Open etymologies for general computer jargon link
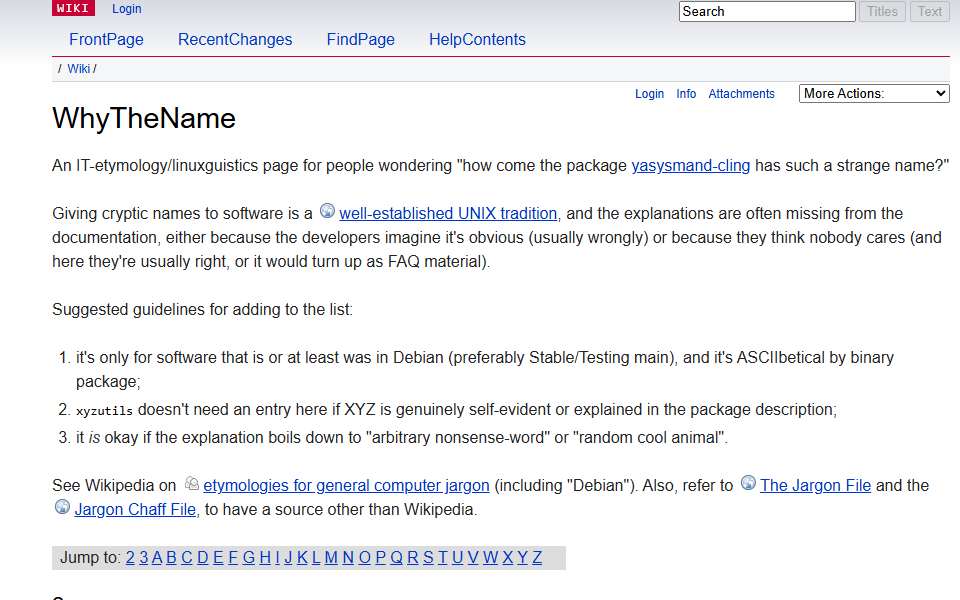The width and height of the screenshot is (960, 600). coord(347,486)
